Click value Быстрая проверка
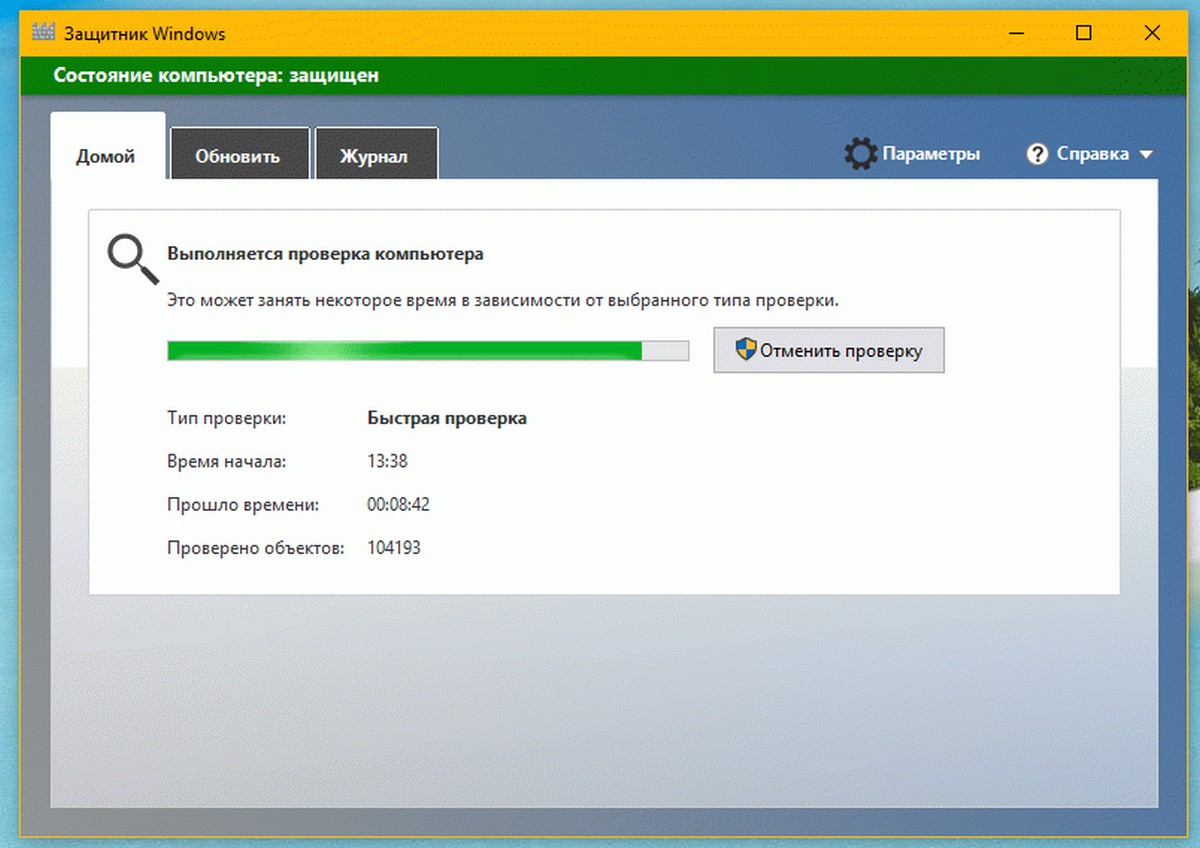This screenshot has height=848, width=1200. 447,418
